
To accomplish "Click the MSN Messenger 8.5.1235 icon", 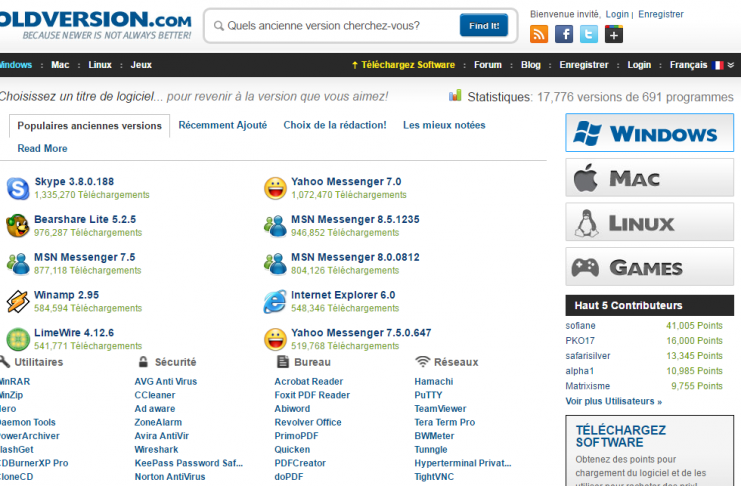I will [x=276, y=226].
